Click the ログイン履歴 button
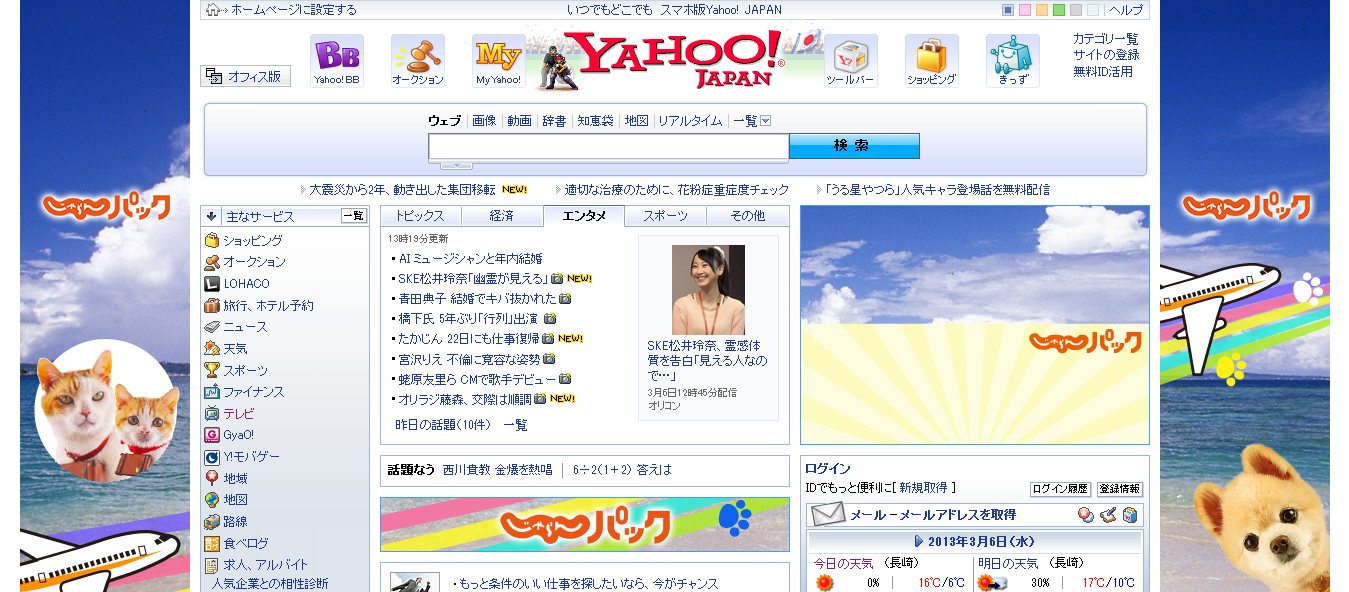The height and width of the screenshot is (592, 1349). point(1060,489)
